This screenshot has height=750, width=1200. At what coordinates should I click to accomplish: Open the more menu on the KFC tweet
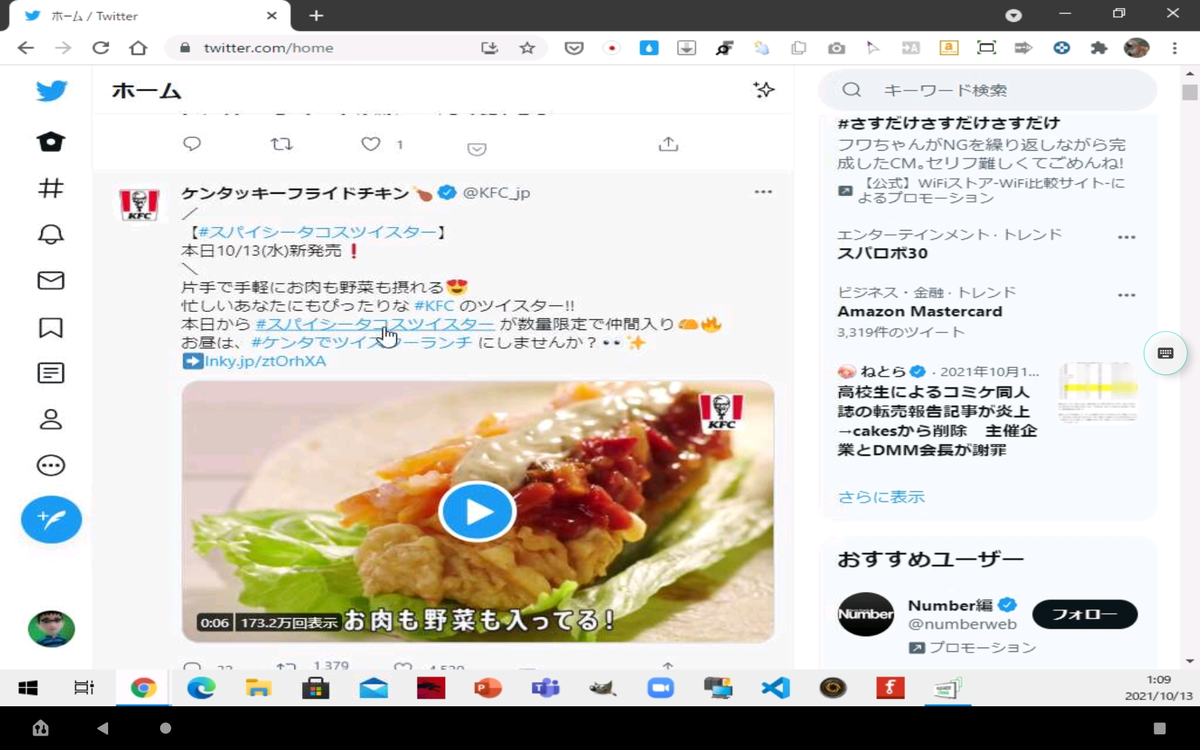[x=763, y=191]
